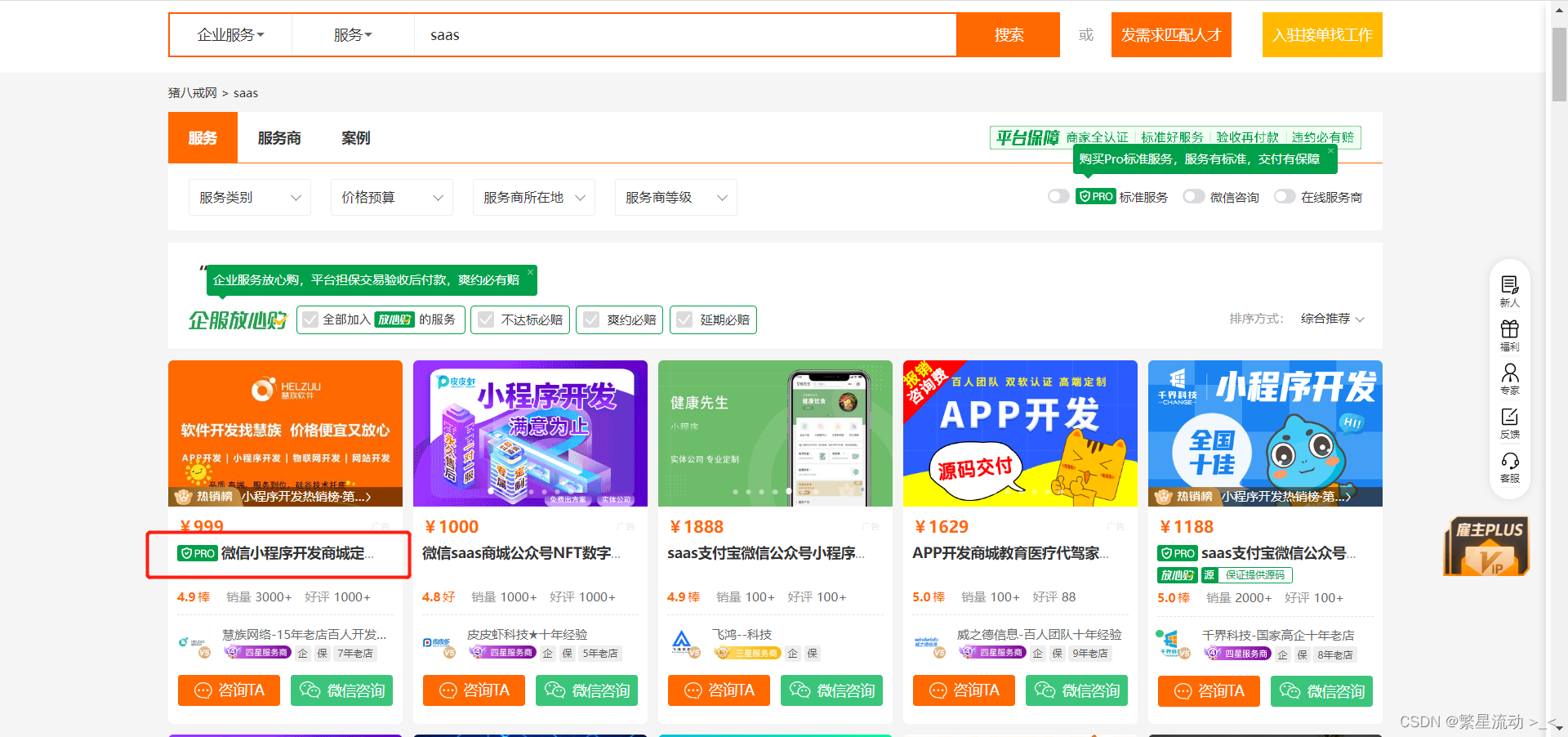Open the 千界科技 小程序开发 blue thumbnail

coord(1265,433)
